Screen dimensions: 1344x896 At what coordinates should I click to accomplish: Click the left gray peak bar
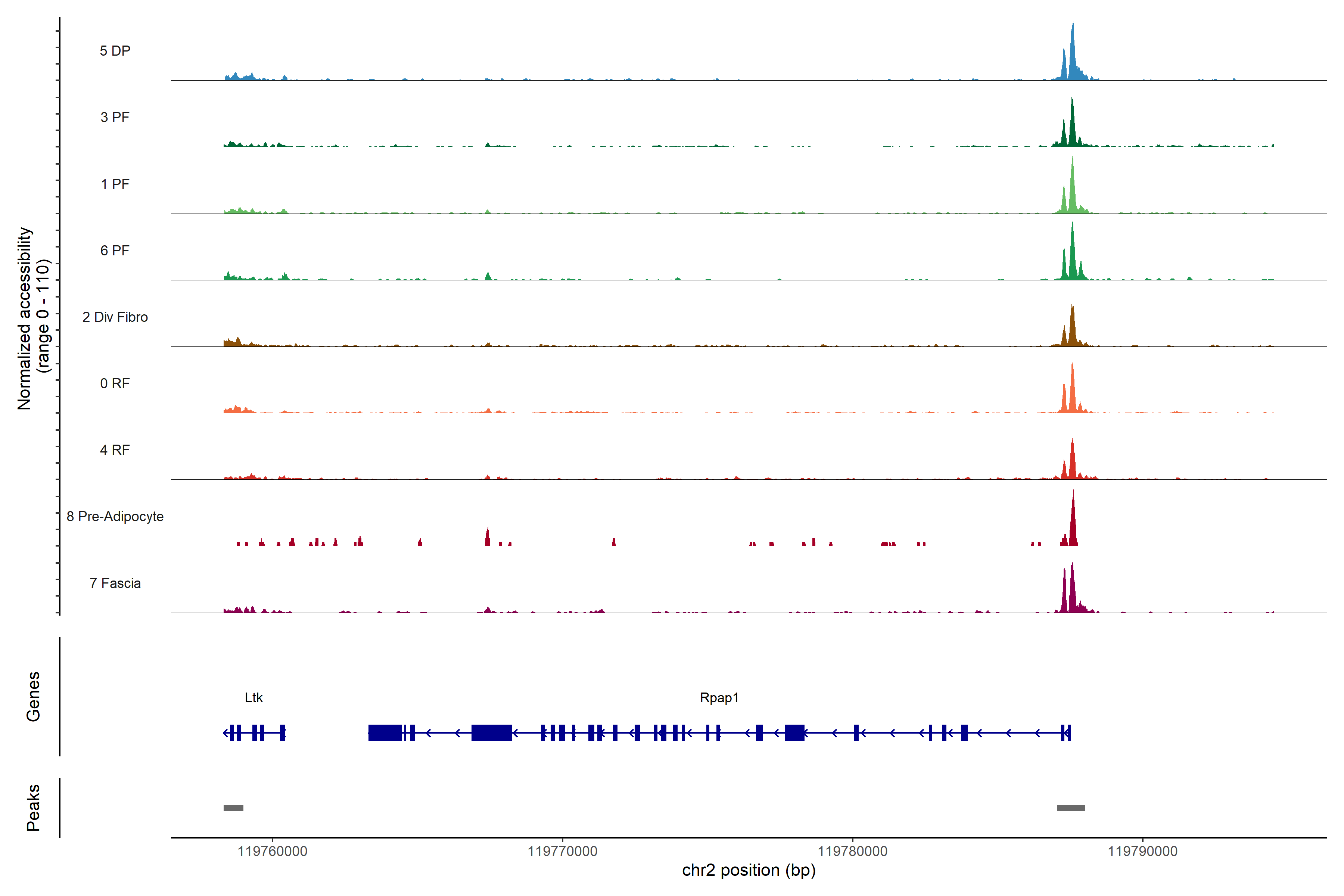(x=233, y=808)
